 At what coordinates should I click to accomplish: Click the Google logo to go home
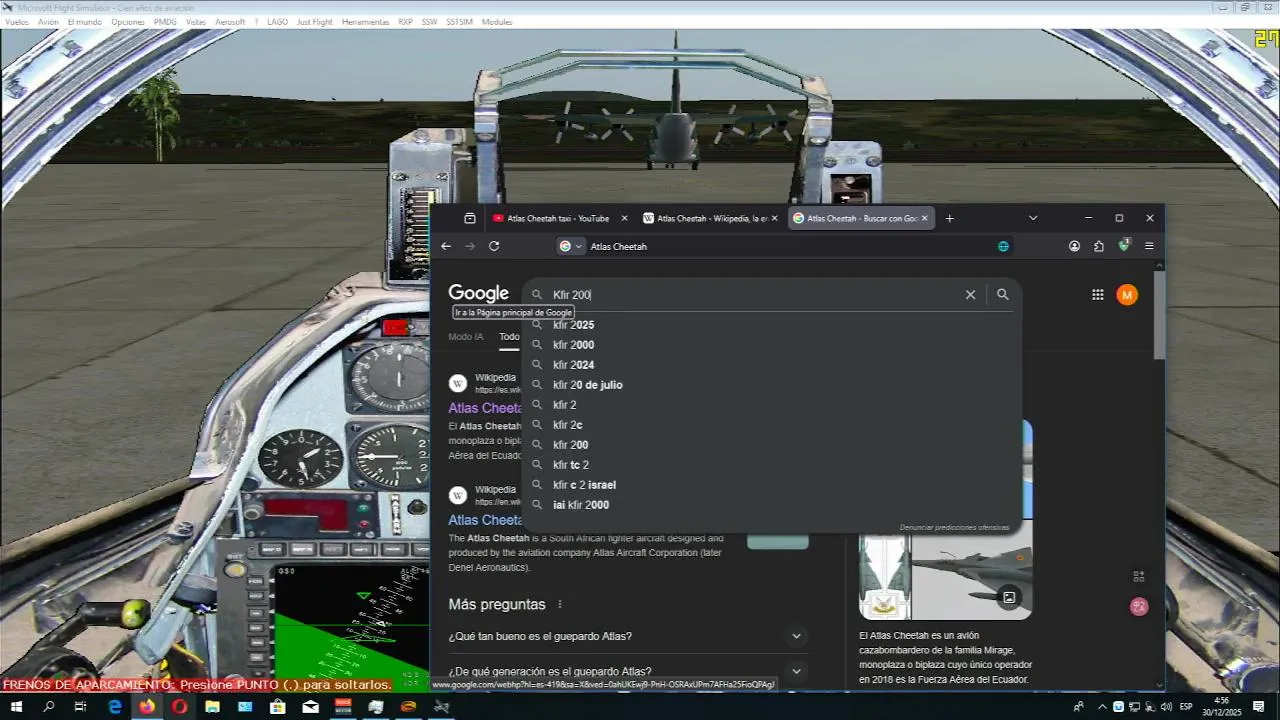click(x=478, y=293)
